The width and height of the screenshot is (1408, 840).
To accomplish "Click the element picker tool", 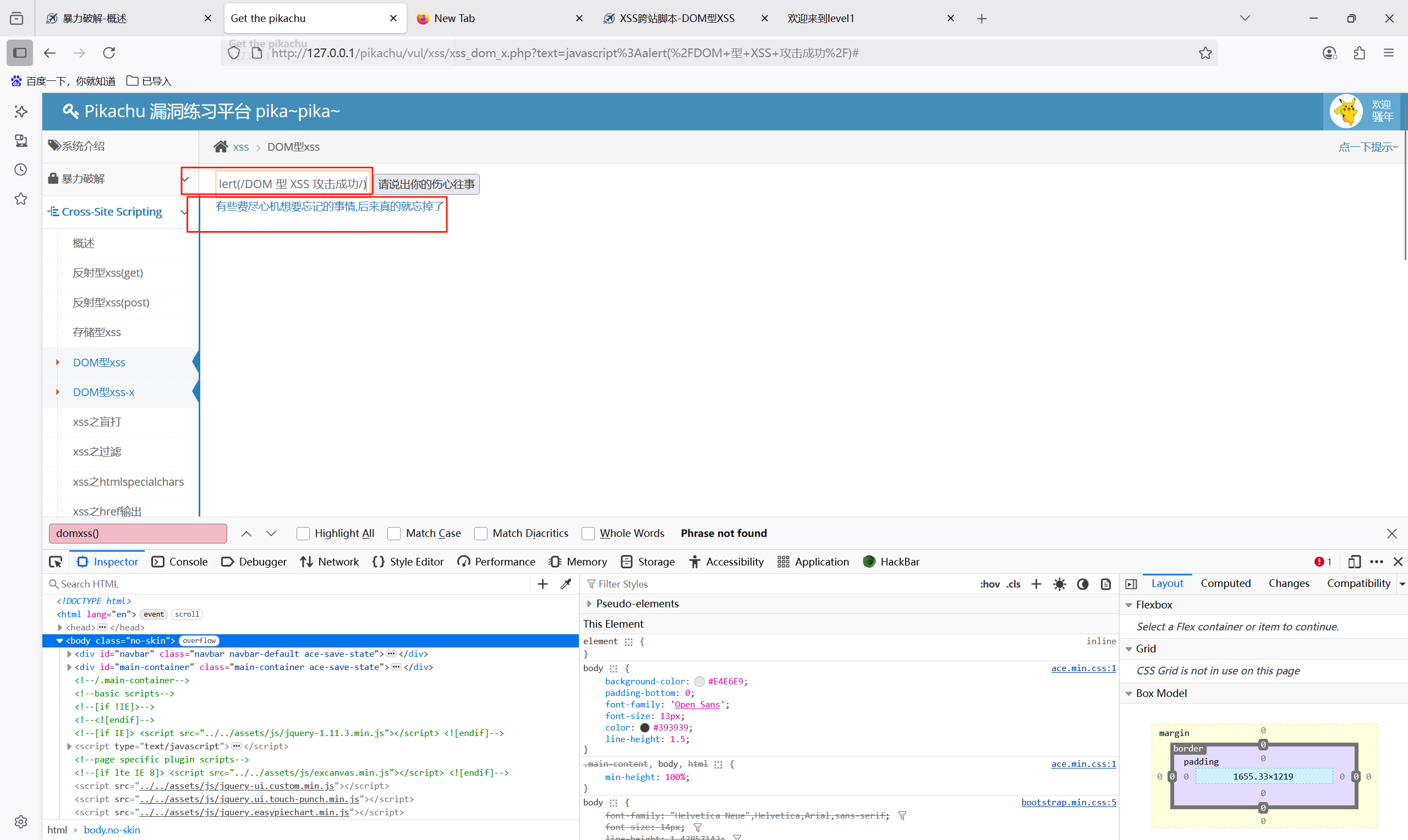I will (56, 562).
